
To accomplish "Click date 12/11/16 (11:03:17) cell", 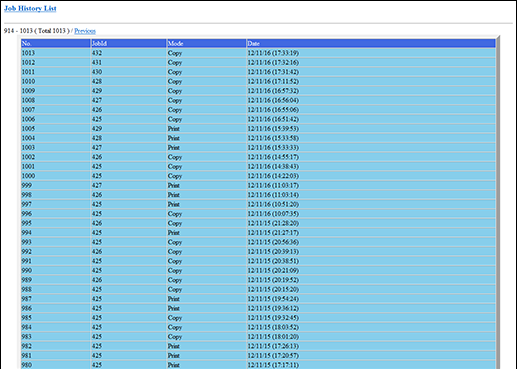I will pyautogui.click(x=371, y=185).
